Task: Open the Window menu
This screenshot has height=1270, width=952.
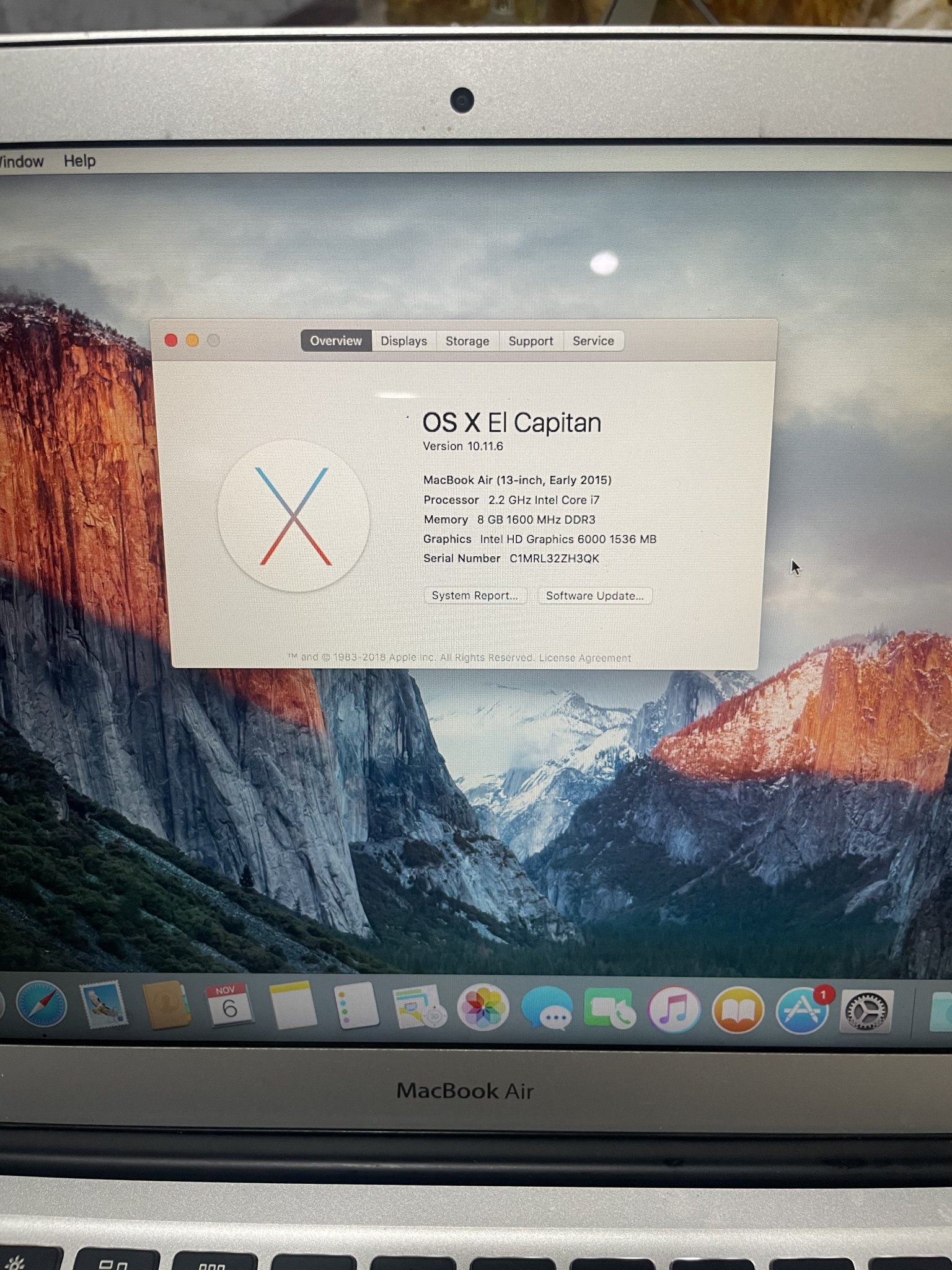Action: click(21, 161)
